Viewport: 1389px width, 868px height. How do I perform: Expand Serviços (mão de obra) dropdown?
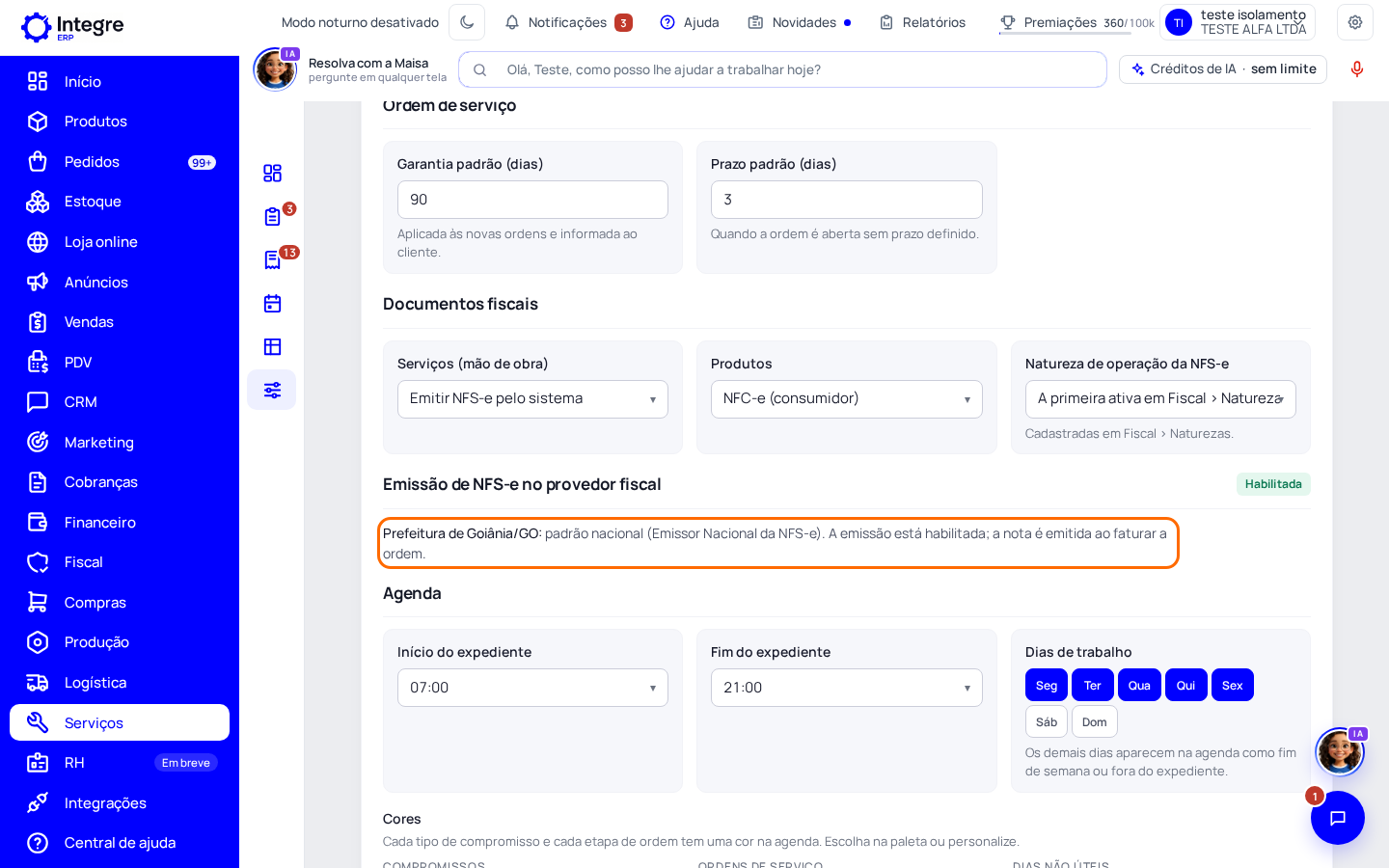pos(532,399)
